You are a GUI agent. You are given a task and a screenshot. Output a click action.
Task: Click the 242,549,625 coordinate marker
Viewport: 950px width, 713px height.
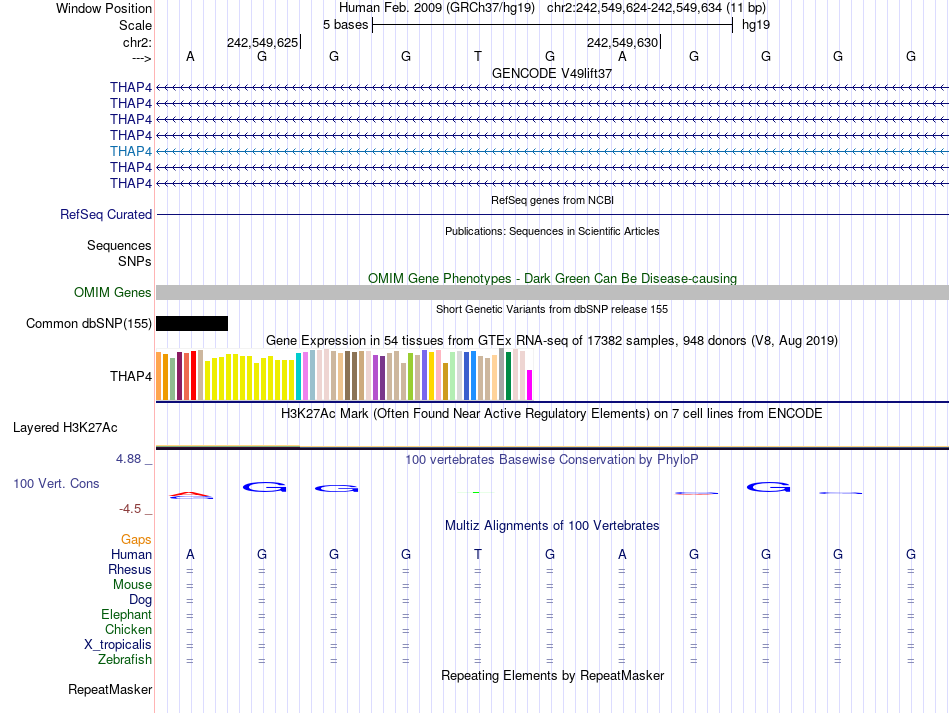tap(262, 42)
